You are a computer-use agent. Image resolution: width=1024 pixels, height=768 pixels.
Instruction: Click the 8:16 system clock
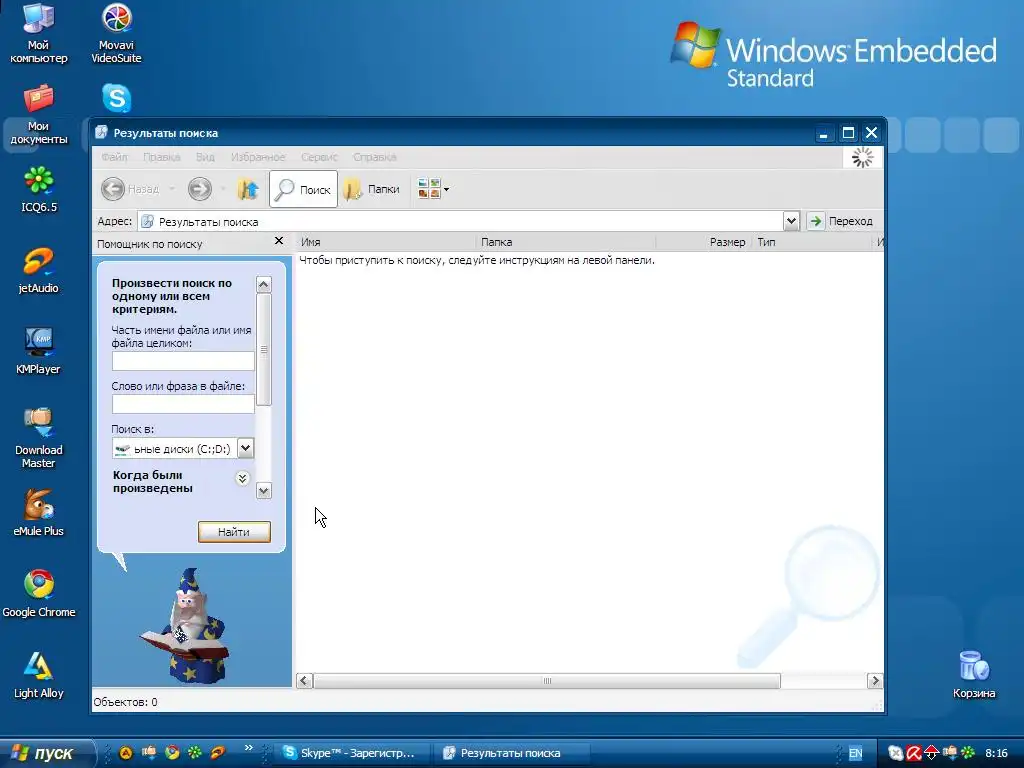(x=997, y=753)
